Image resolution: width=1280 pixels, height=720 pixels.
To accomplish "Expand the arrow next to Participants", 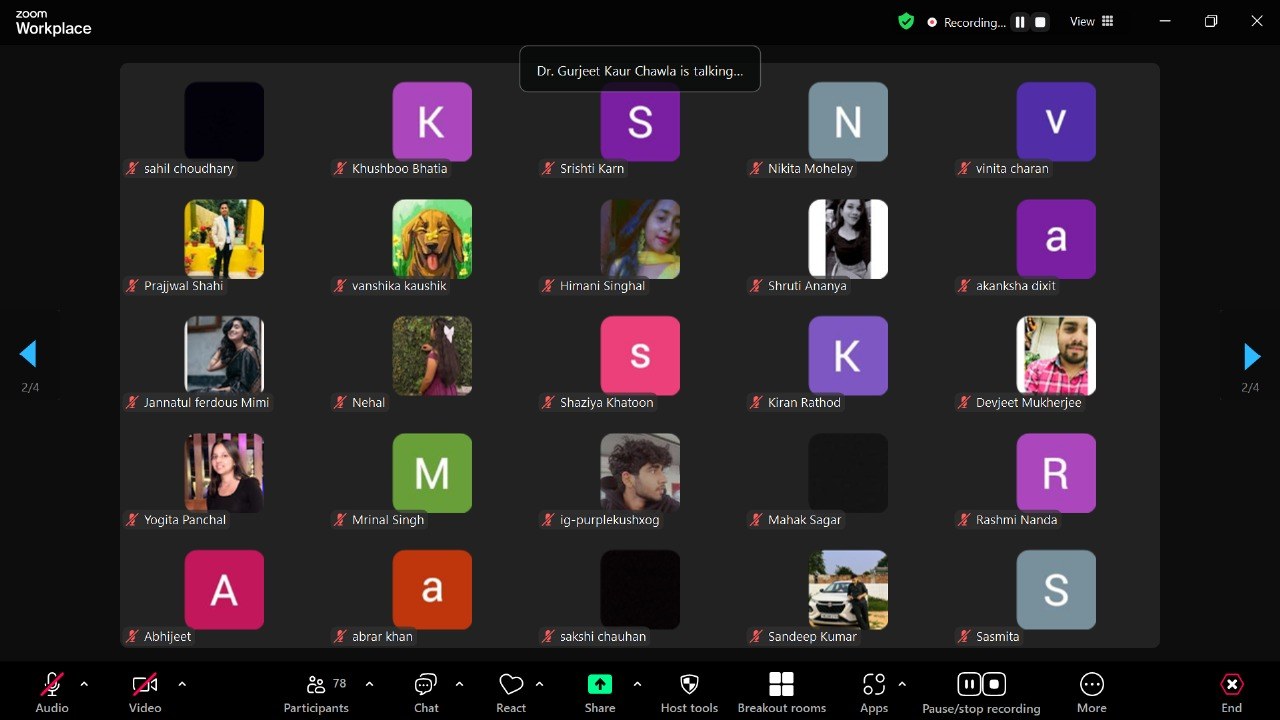I will click(369, 684).
